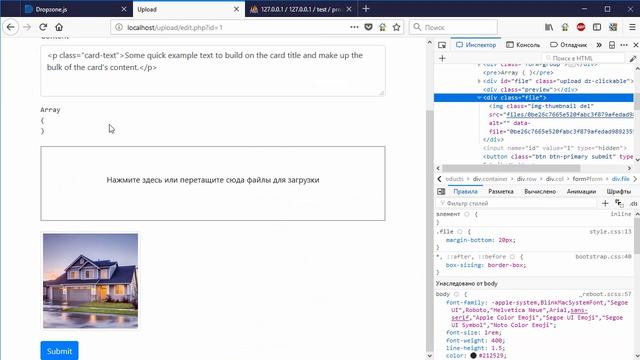Bookmark this page with the star icon
The width and height of the screenshot is (640, 360).
[x=396, y=27]
